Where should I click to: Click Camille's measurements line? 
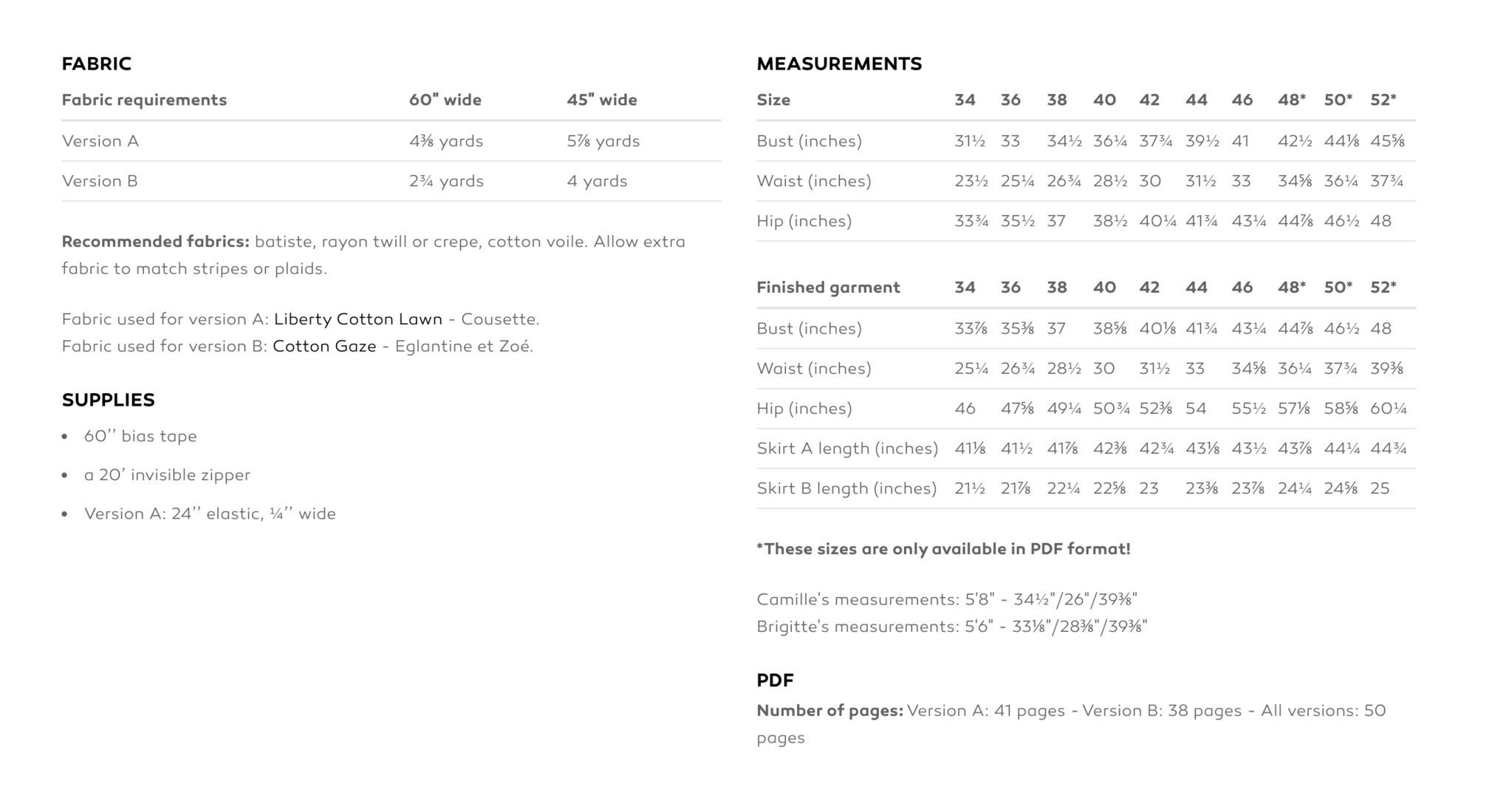pyautogui.click(x=947, y=599)
